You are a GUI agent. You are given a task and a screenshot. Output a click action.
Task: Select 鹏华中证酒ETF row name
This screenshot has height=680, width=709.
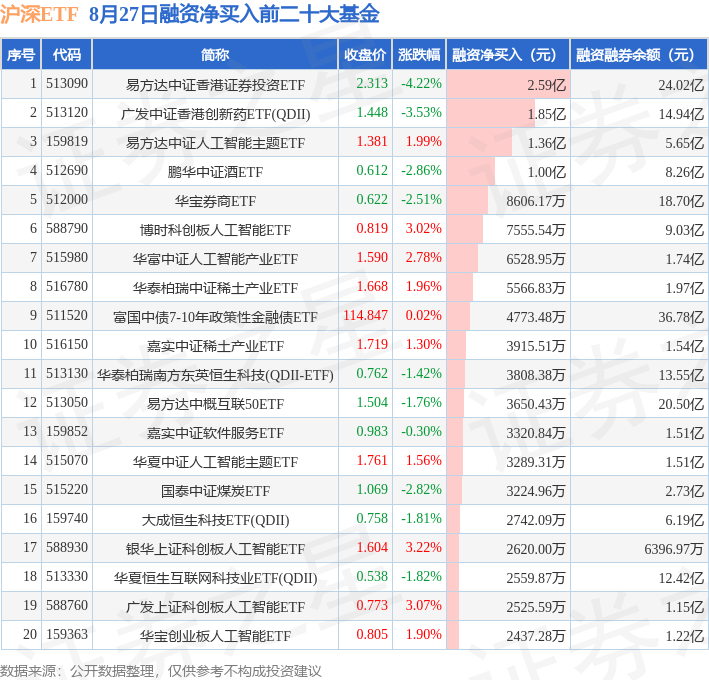pyautogui.click(x=215, y=172)
